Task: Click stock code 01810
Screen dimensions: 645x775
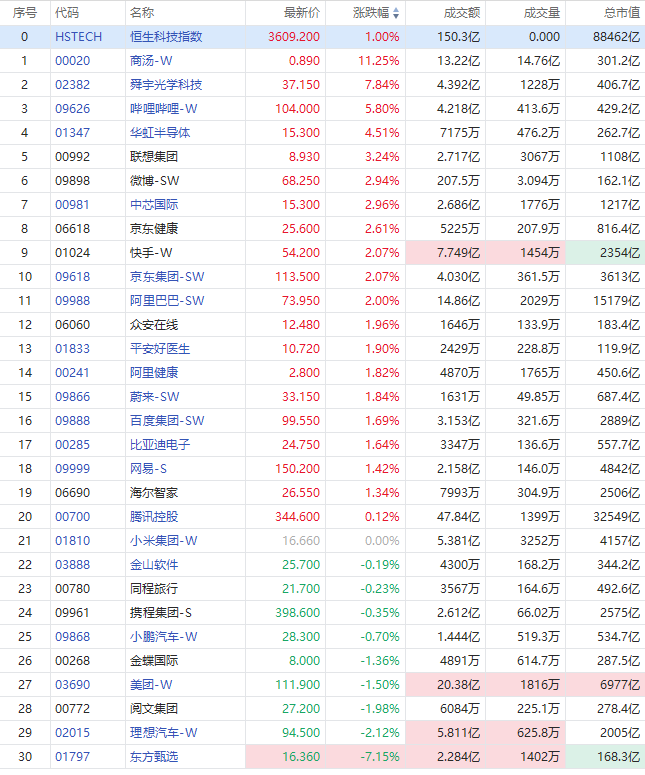Action: (73, 541)
